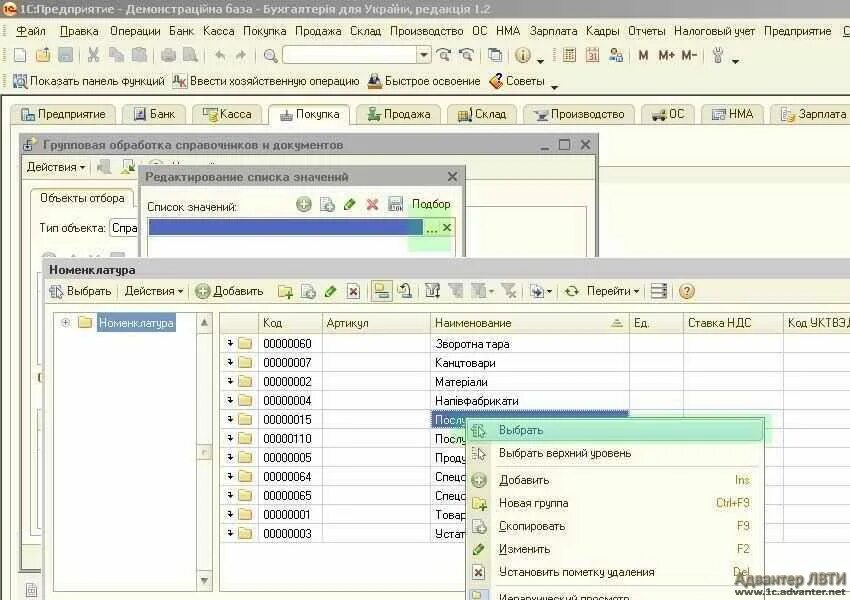Click the Refresh arrows icon in Номенклатура toolbar
Screen dimensions: 850x600
pos(571,292)
